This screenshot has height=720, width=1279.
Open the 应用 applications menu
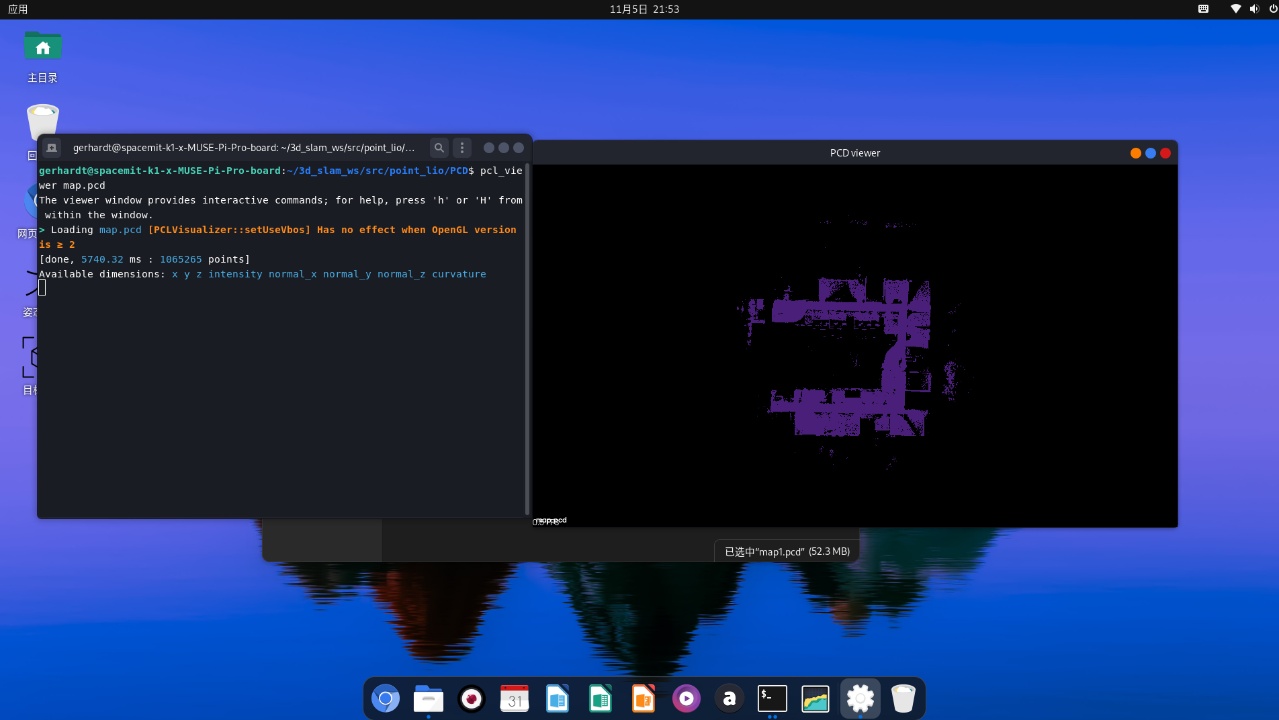[x=18, y=9]
